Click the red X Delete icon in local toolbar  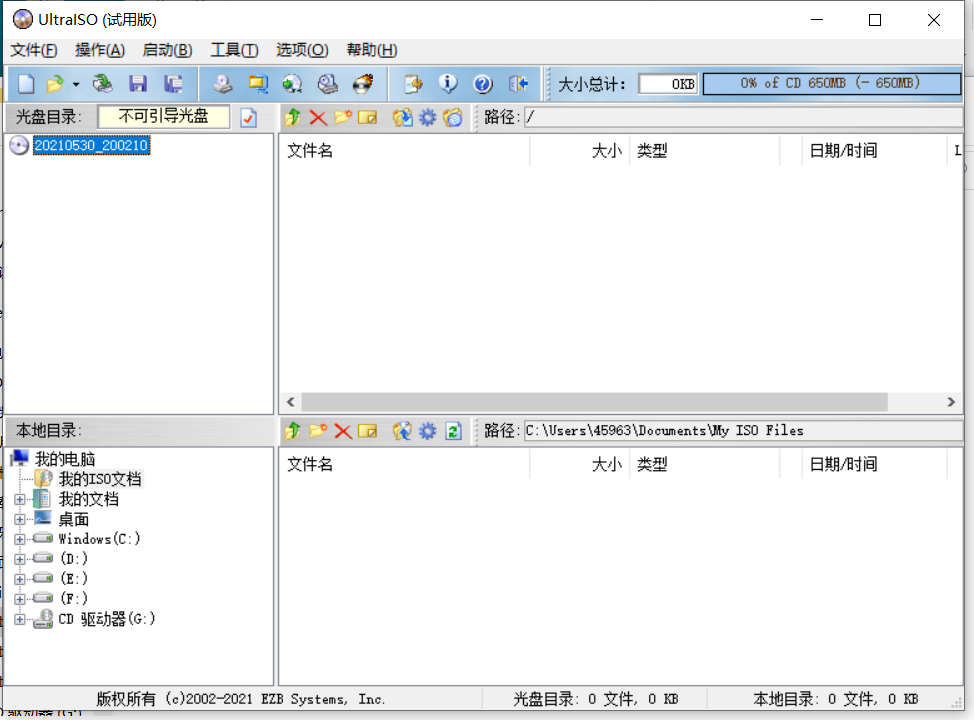(343, 431)
